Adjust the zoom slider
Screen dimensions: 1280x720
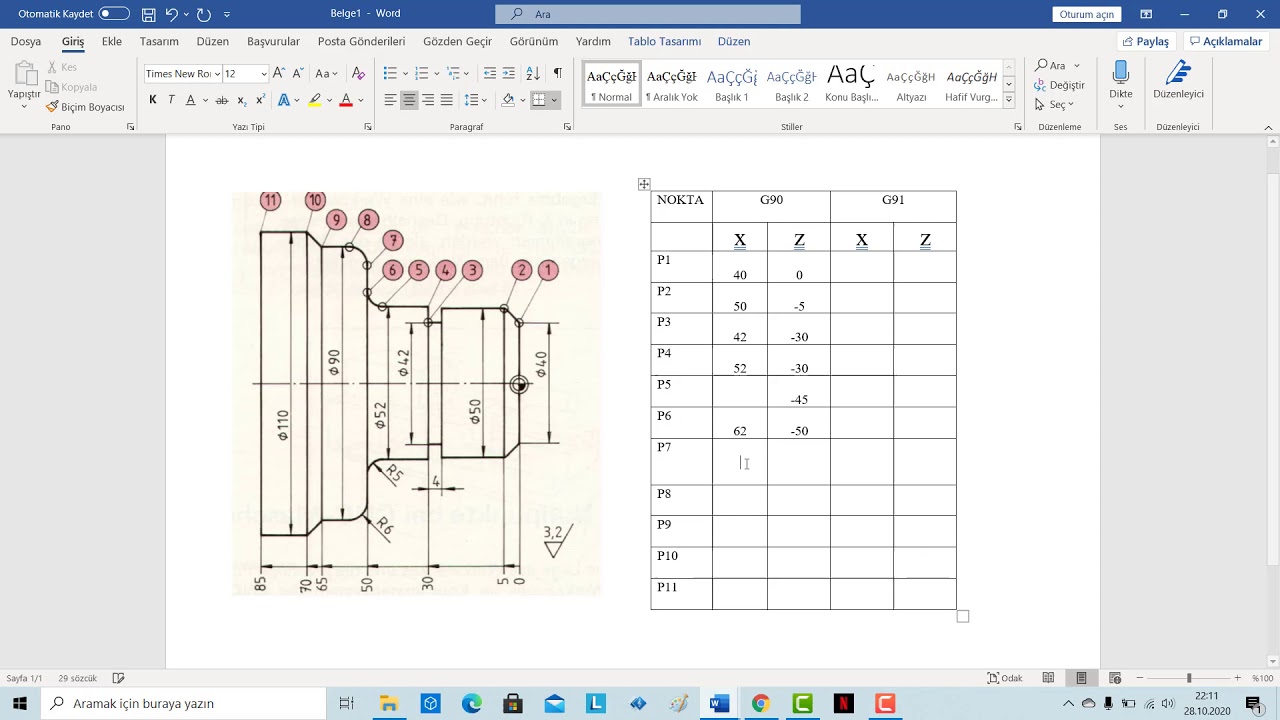coord(1189,678)
